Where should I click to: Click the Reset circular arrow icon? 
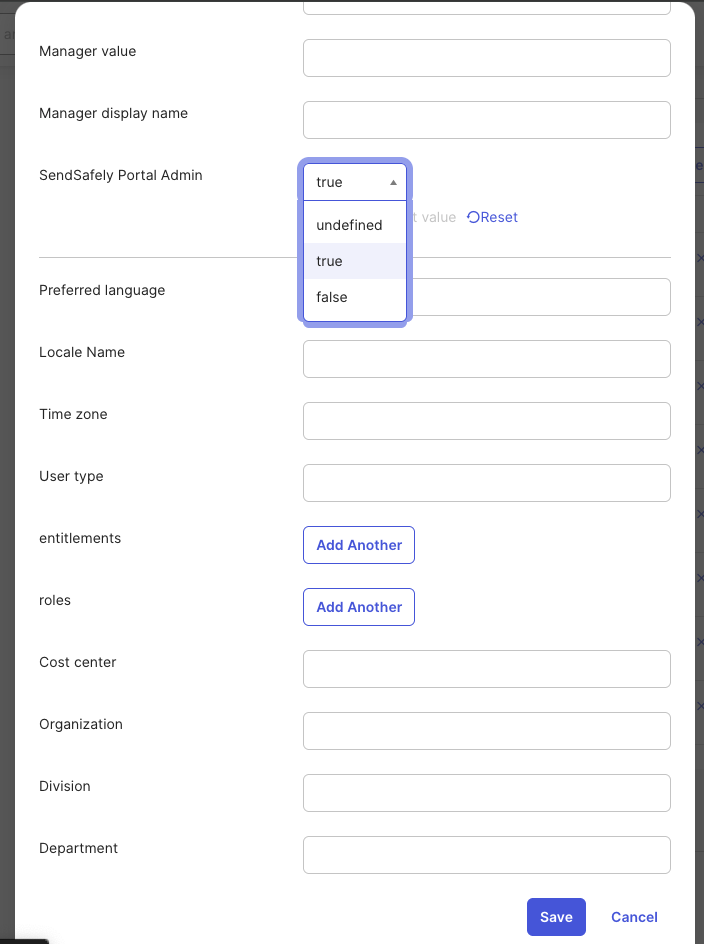coord(473,217)
